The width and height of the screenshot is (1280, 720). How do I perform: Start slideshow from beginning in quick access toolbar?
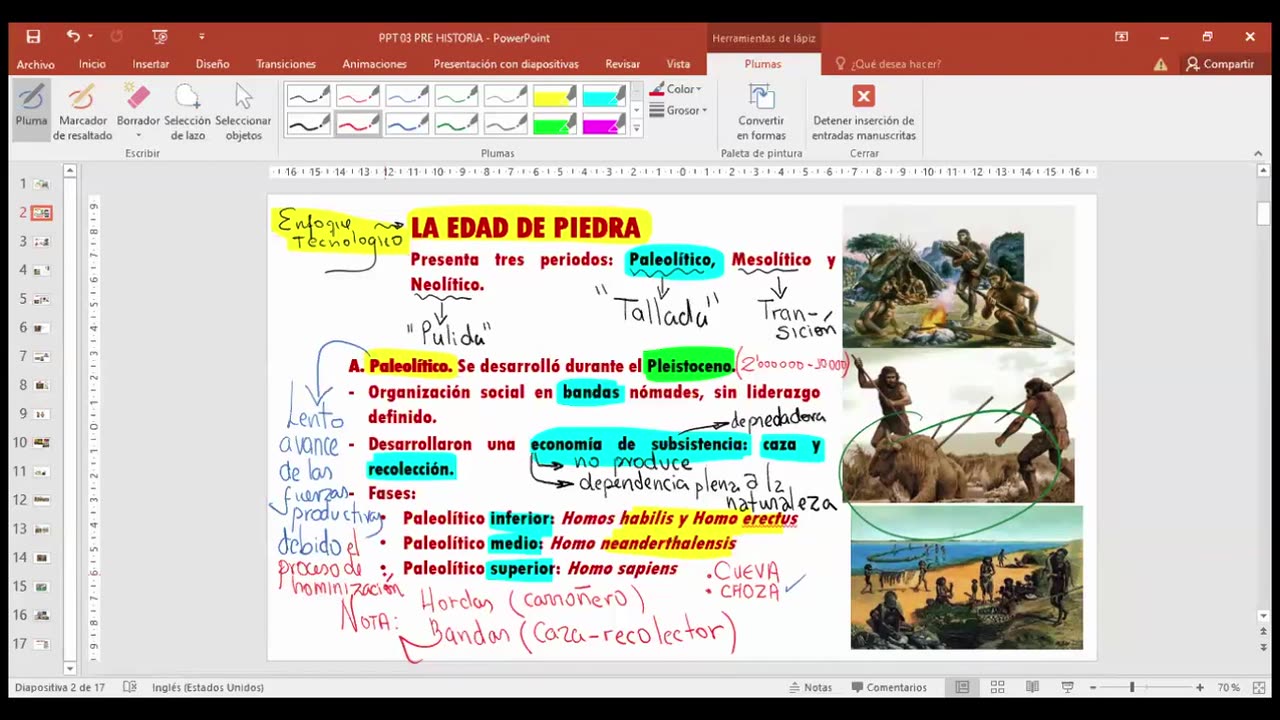coord(160,37)
